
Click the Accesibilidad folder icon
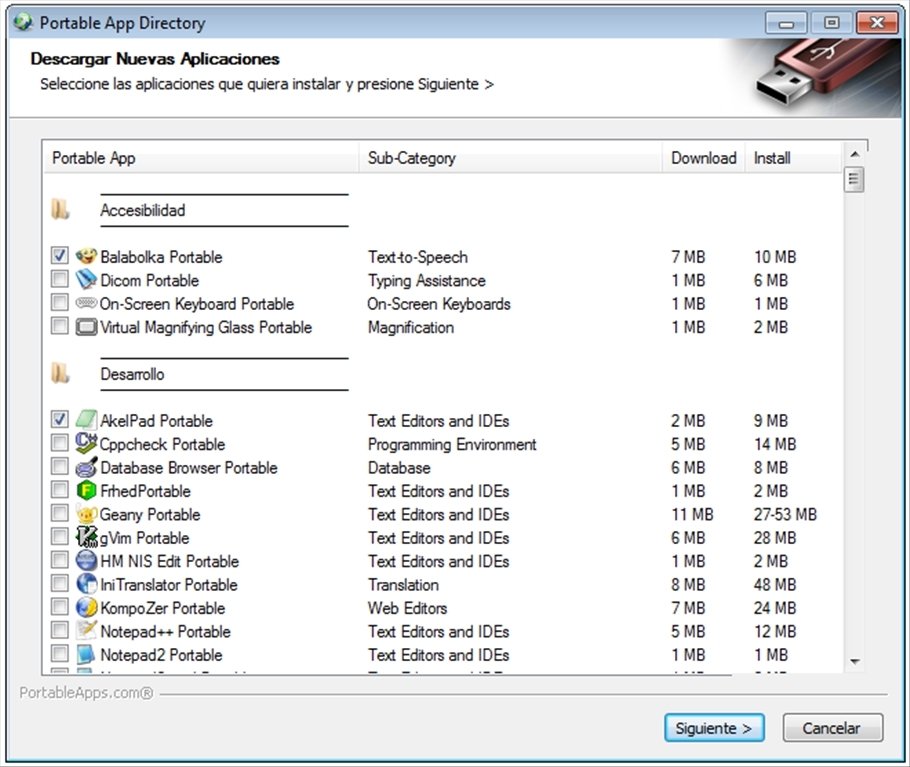pyautogui.click(x=60, y=209)
